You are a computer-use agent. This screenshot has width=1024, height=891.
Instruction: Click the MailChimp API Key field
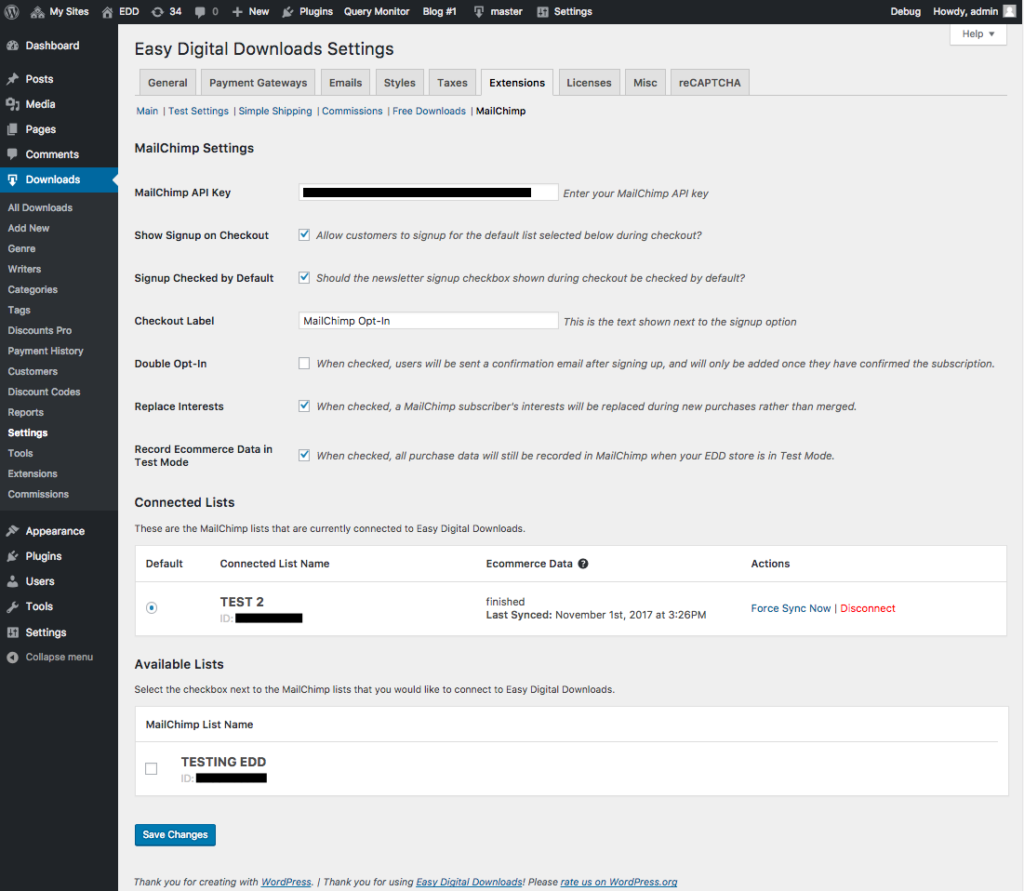pos(428,192)
